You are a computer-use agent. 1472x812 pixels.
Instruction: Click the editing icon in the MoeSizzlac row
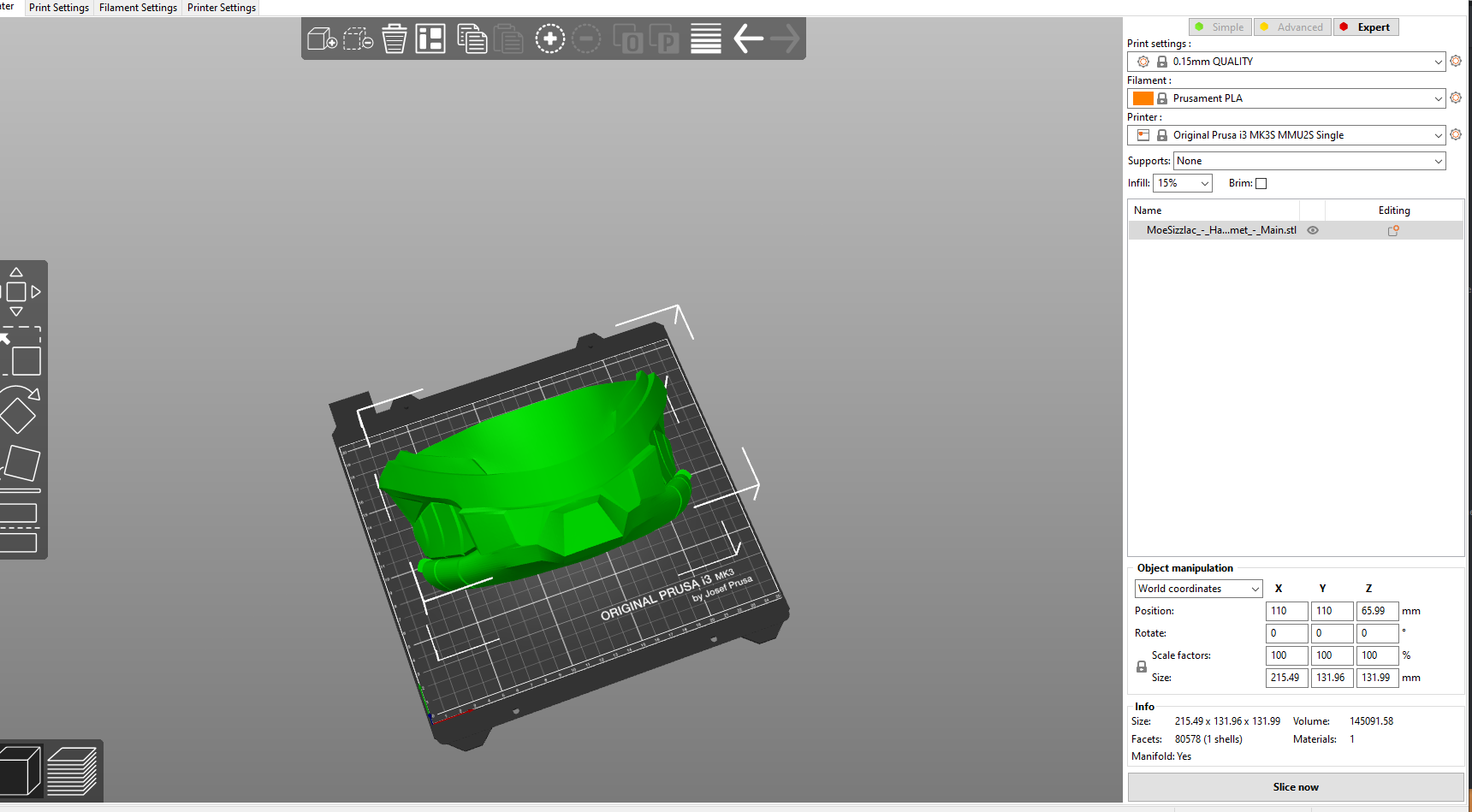point(1393,230)
